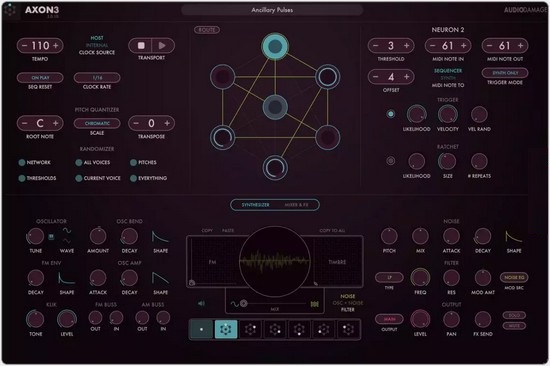Click the transport Stop square icon
550x366 pixels.
click(x=141, y=46)
